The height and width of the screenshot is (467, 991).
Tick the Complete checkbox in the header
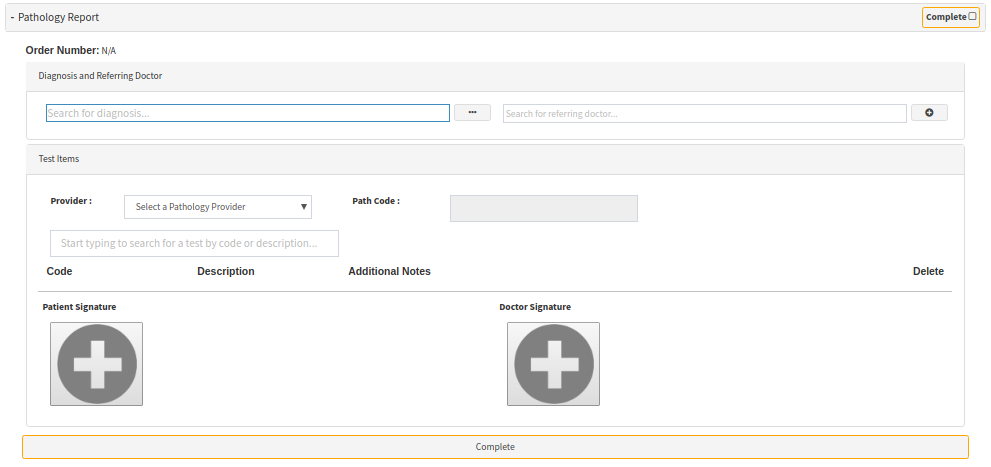[x=973, y=17]
